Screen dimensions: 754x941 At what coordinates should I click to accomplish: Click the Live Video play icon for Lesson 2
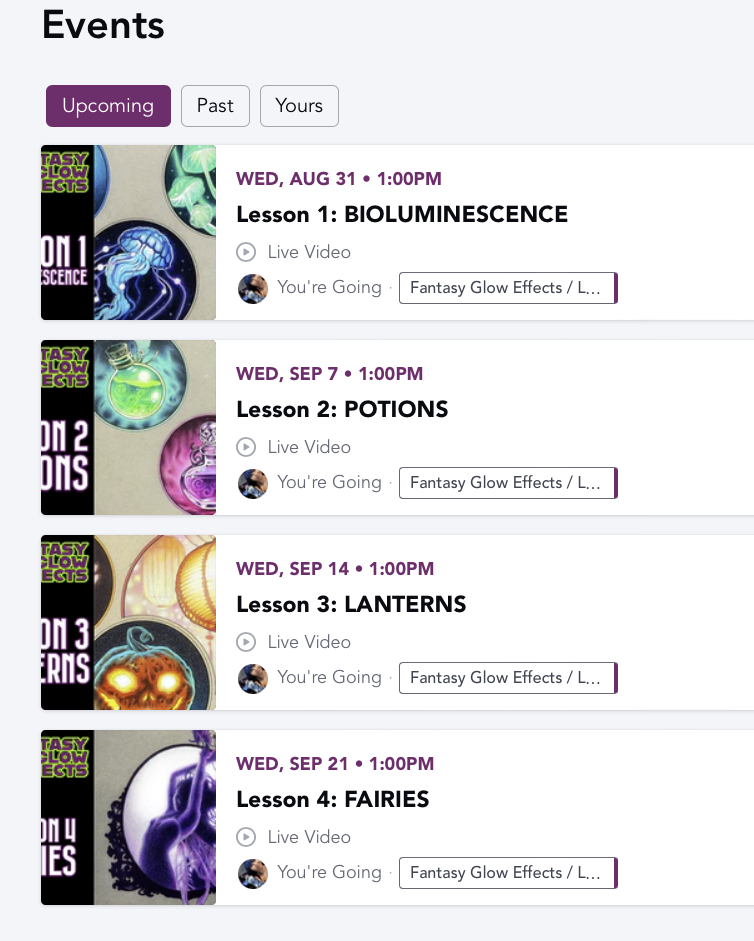click(x=246, y=447)
